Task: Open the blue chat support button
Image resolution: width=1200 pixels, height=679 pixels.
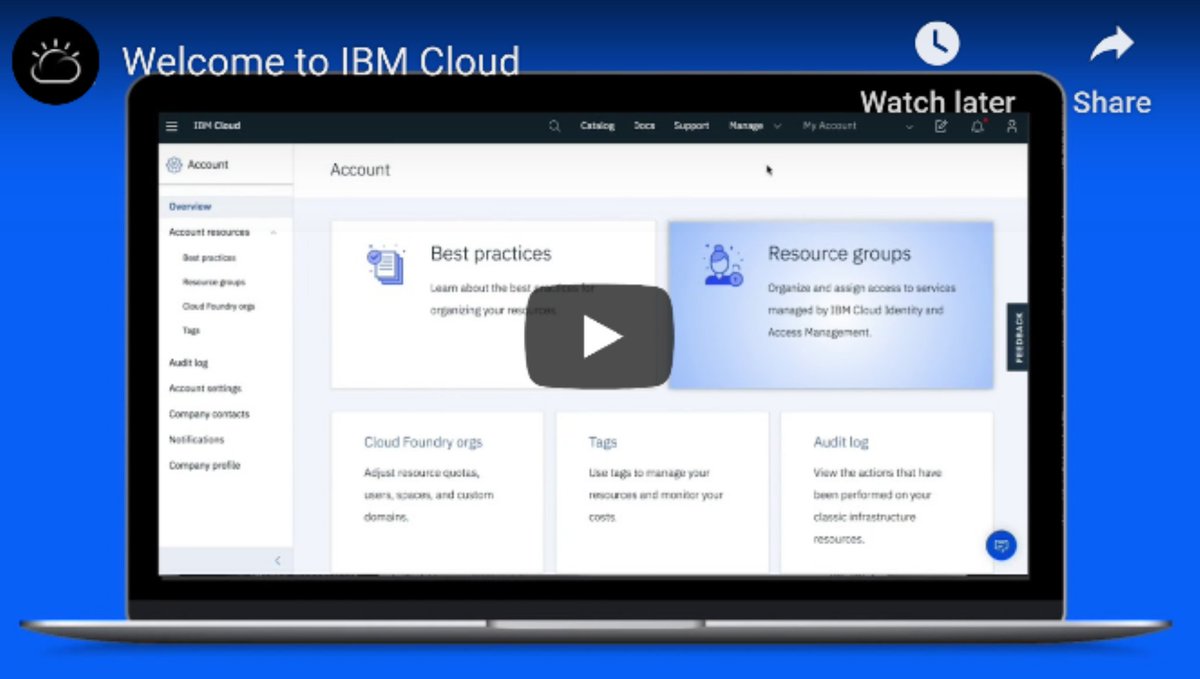Action: tap(1001, 545)
